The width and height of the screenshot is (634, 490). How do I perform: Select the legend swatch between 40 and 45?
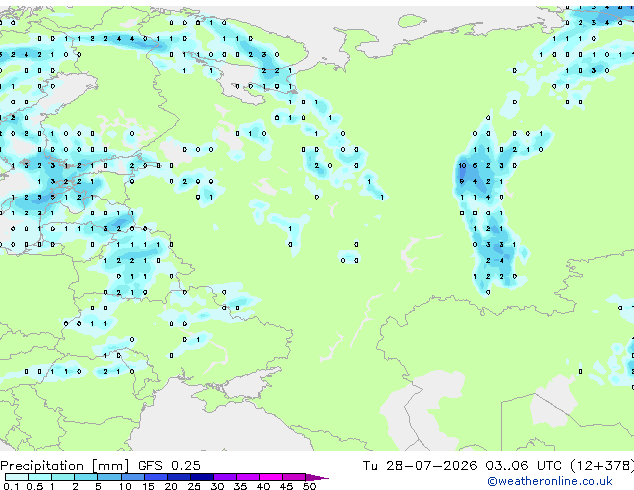[x=271, y=477]
